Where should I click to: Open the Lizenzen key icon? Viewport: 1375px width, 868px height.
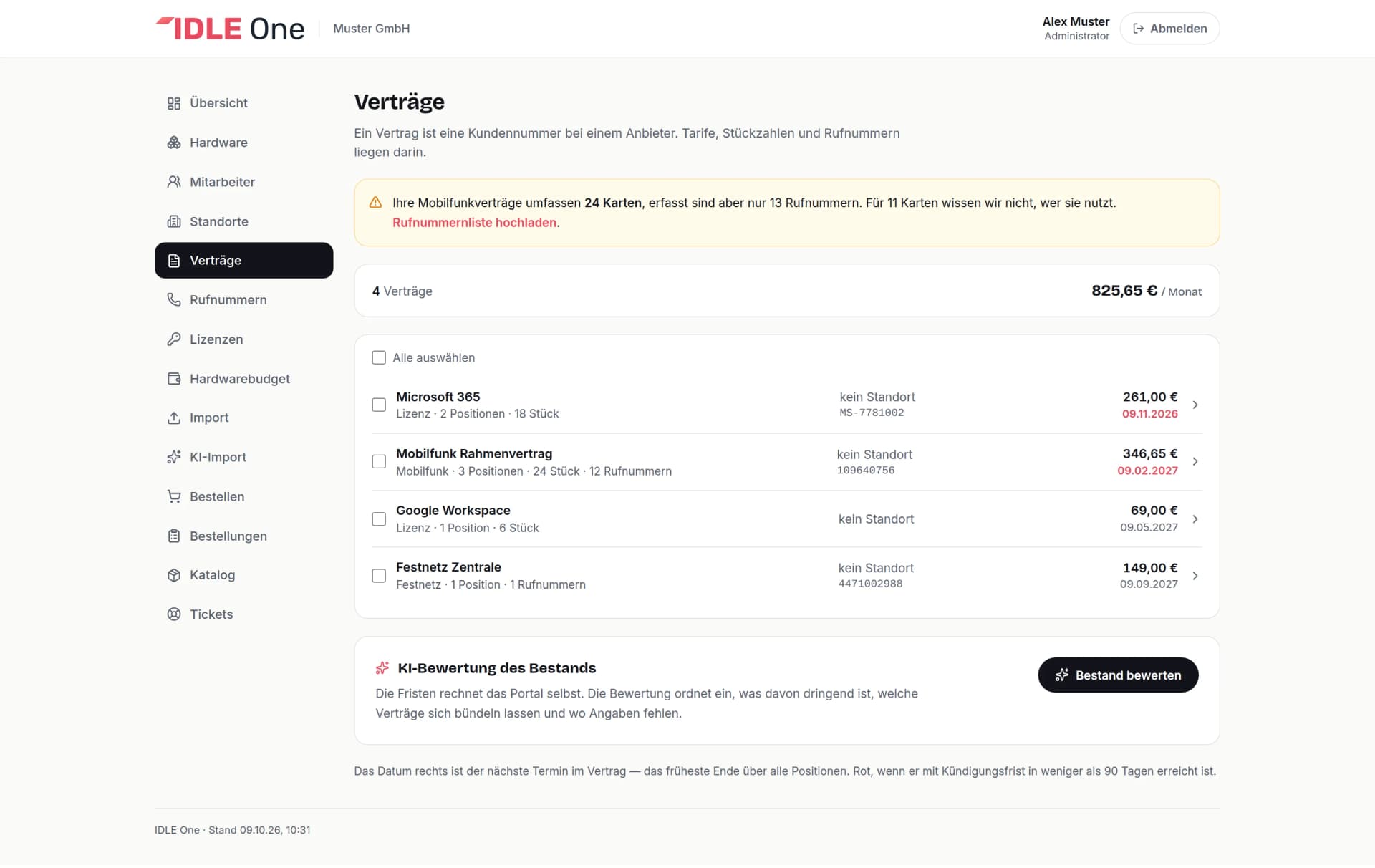point(174,339)
